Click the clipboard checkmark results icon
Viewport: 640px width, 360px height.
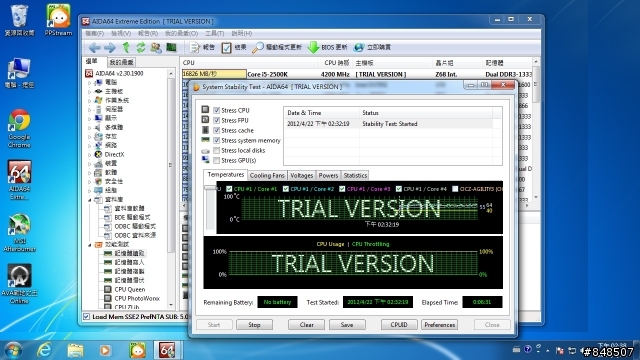point(227,48)
